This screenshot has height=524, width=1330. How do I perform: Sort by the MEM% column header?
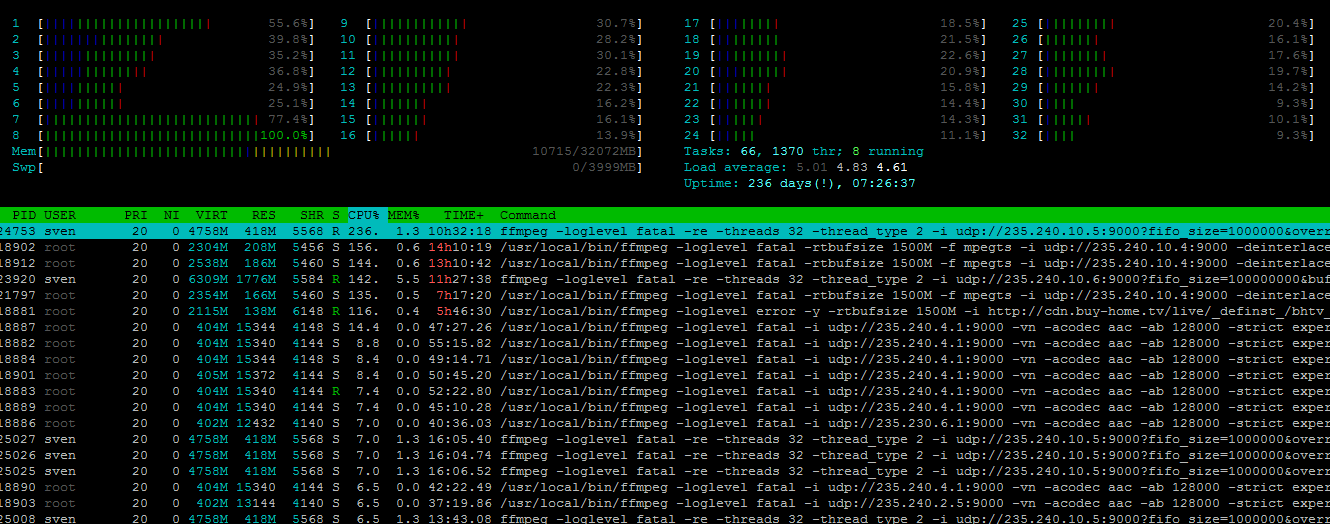(x=404, y=215)
